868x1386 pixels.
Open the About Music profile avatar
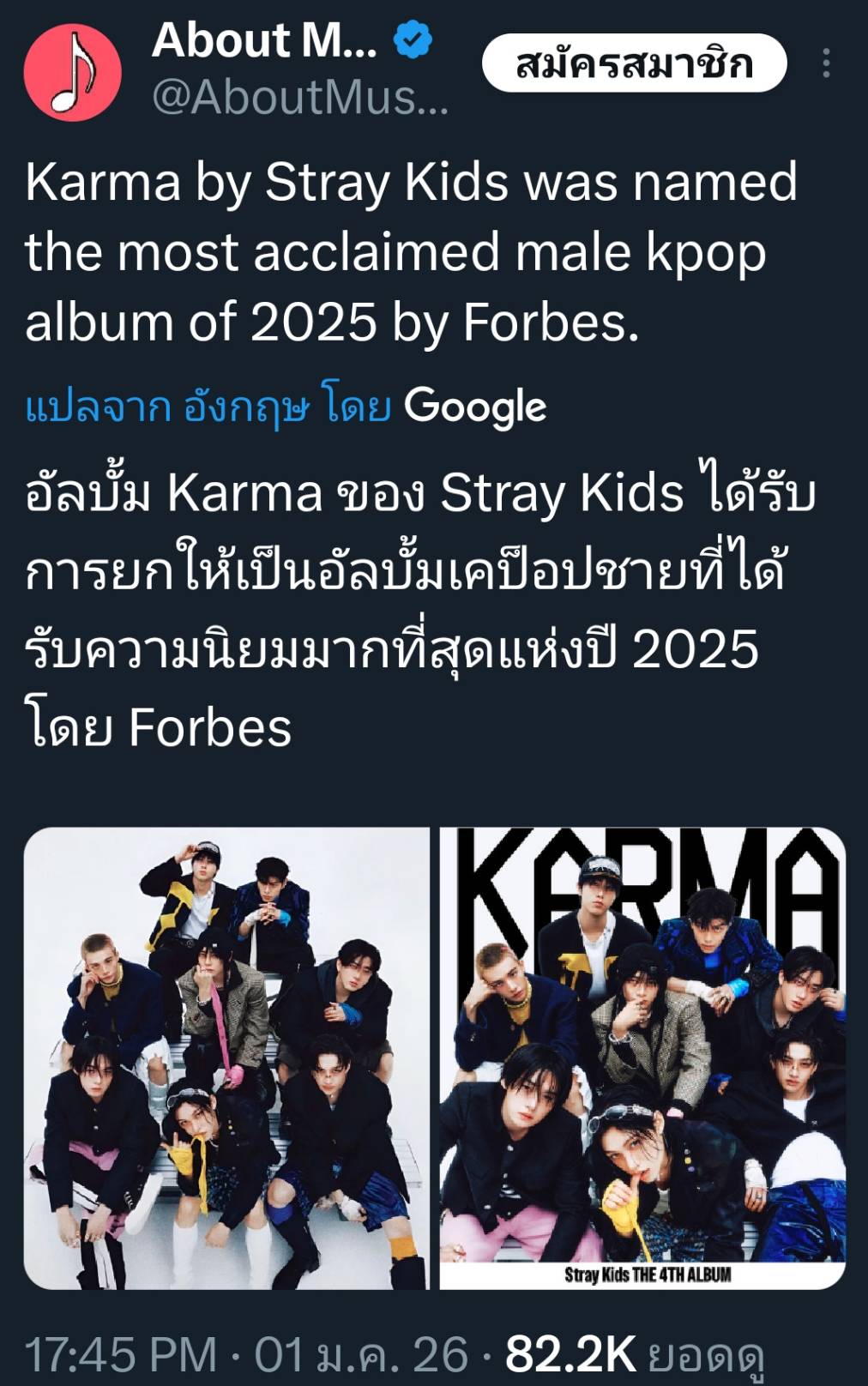(72, 73)
